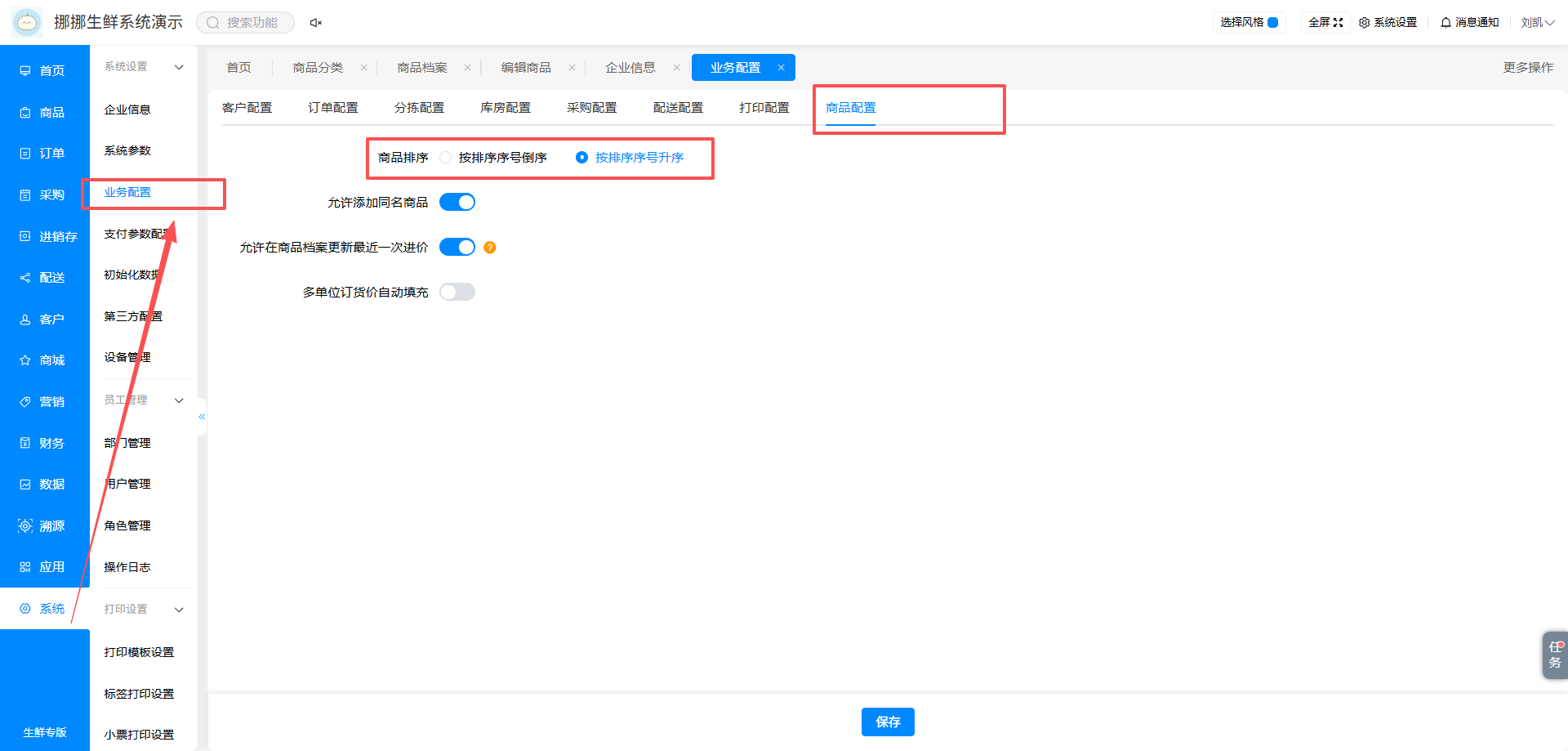1568x751 pixels.
Task: Open the 进销存 inventory sidebar module
Action: point(48,236)
